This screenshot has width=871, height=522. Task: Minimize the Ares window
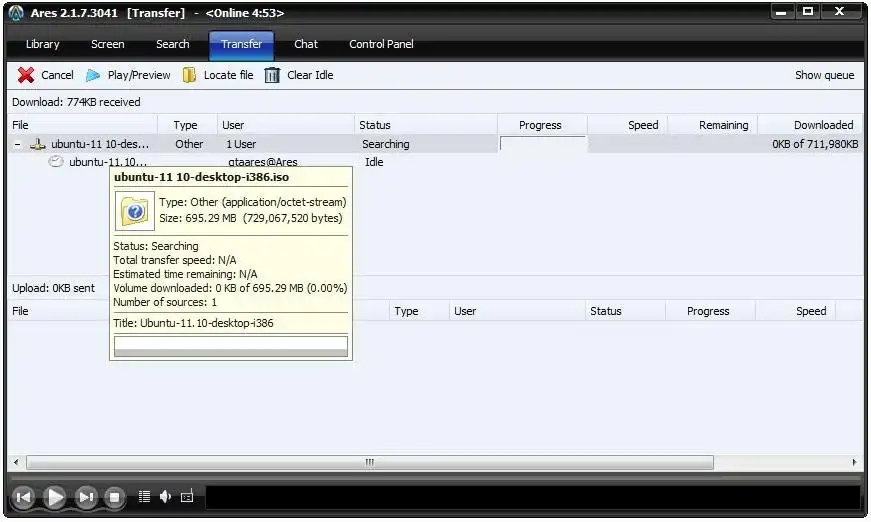pyautogui.click(x=781, y=12)
